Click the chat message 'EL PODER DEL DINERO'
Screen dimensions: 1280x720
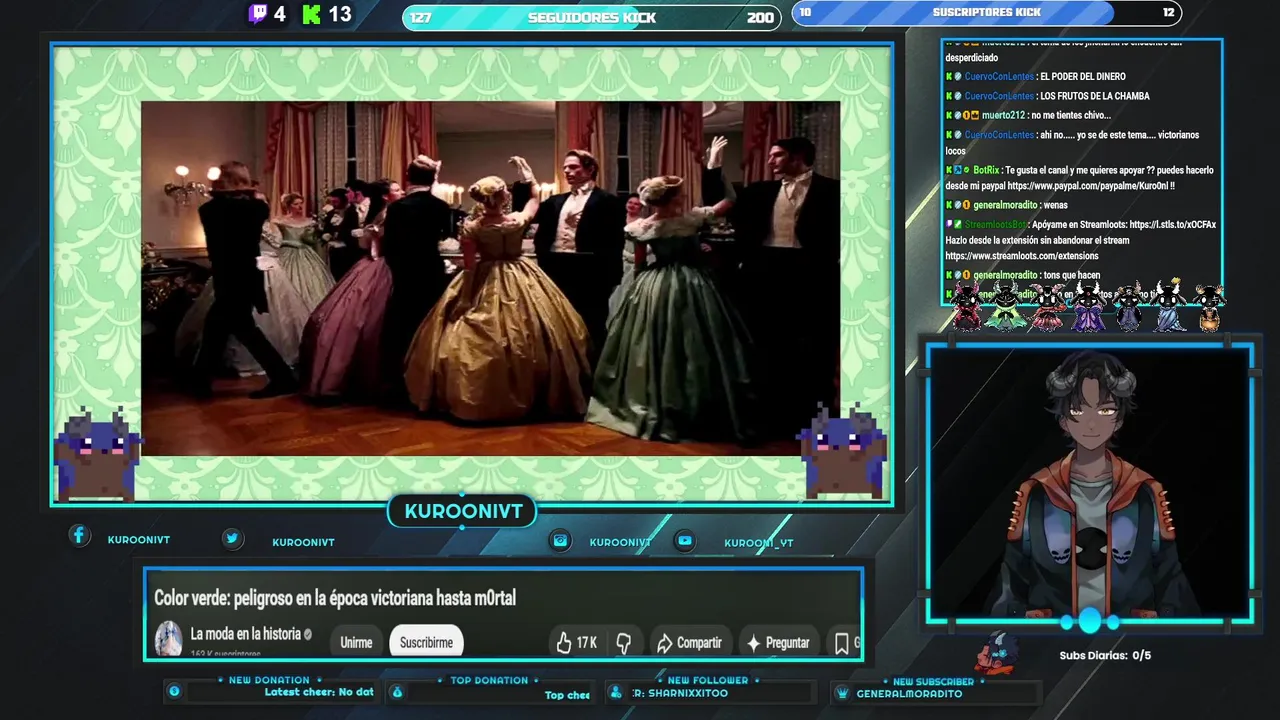point(1083,77)
